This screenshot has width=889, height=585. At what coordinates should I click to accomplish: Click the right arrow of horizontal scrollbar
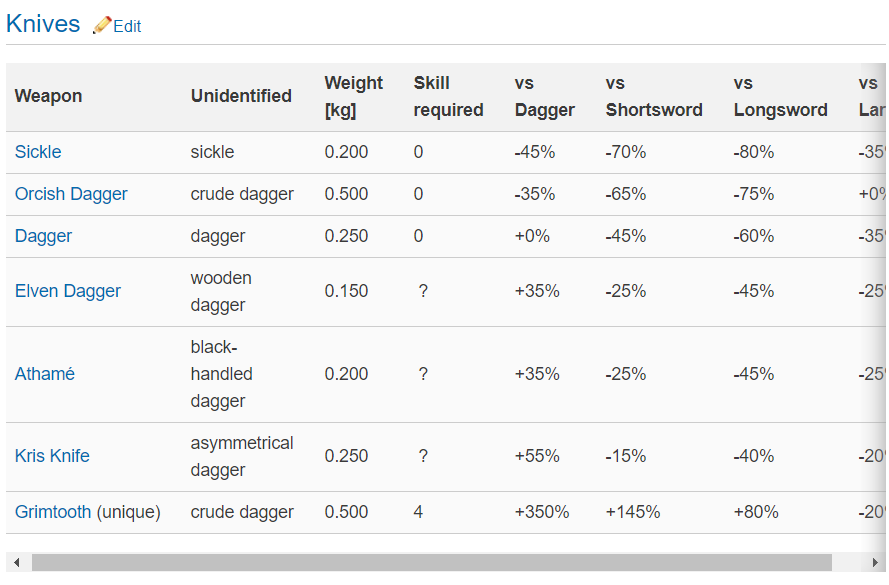coord(874,563)
